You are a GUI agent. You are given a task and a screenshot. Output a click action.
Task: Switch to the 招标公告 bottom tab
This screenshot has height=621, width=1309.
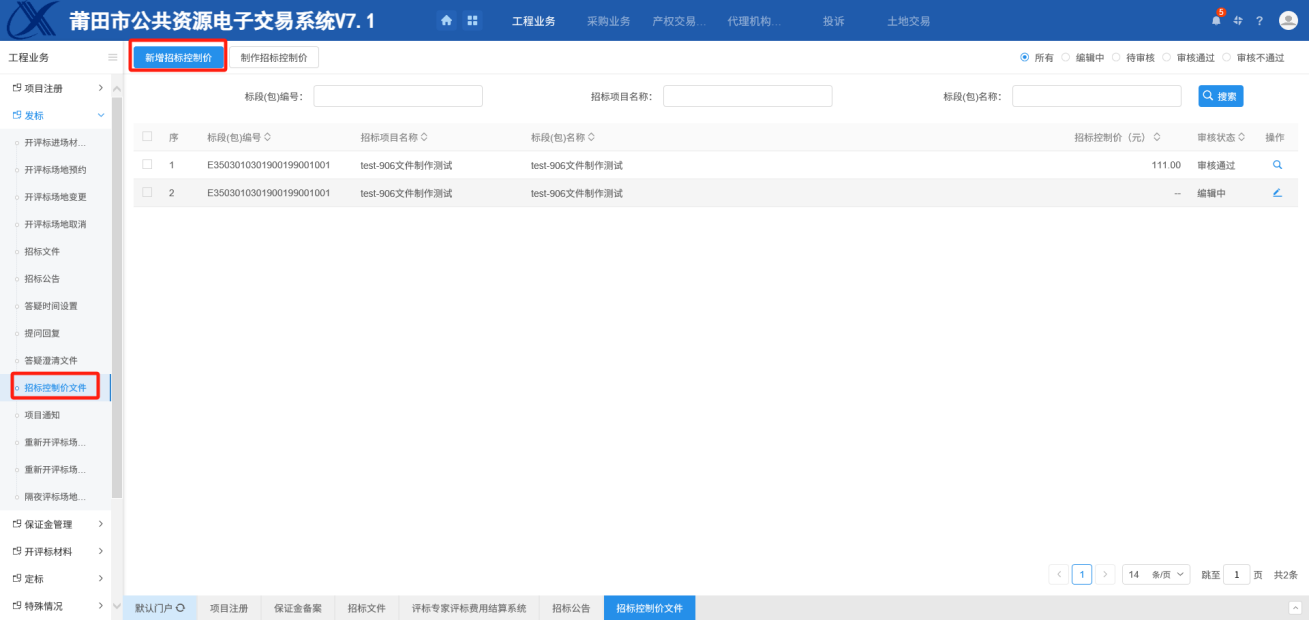click(x=571, y=608)
